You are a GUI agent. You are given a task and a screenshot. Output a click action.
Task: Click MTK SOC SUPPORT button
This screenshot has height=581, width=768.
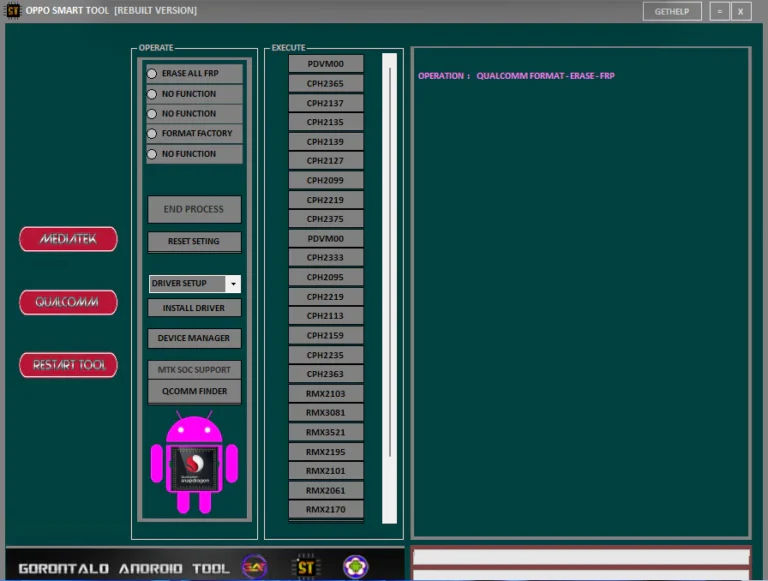point(194,370)
